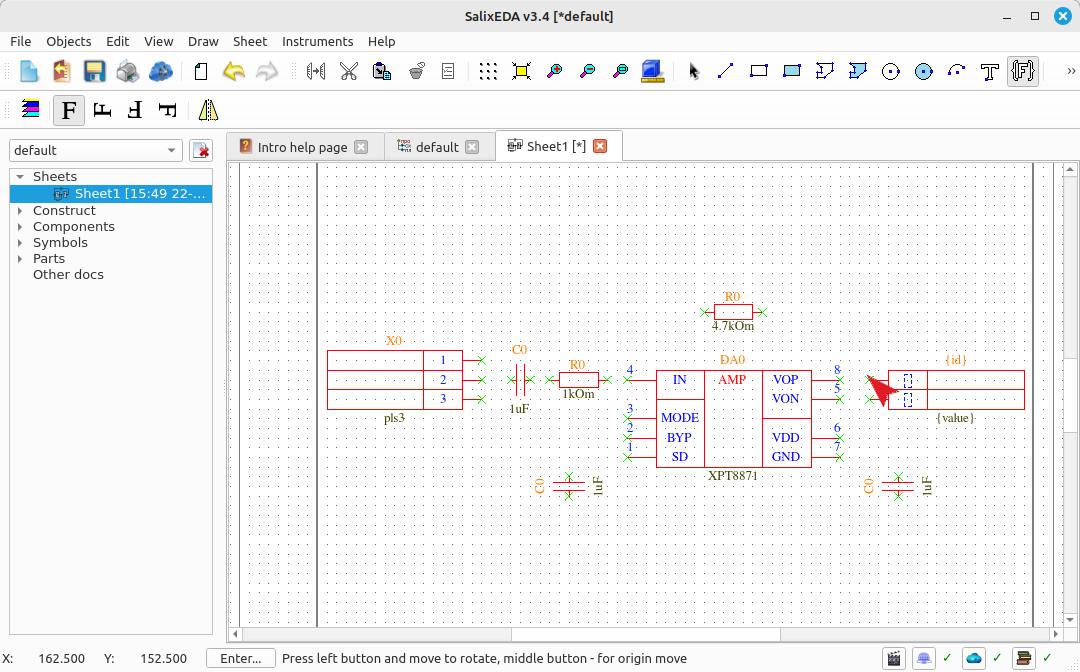Toggle the F rotated 180 degrees button
This screenshot has width=1080, height=672.
[x=135, y=110]
